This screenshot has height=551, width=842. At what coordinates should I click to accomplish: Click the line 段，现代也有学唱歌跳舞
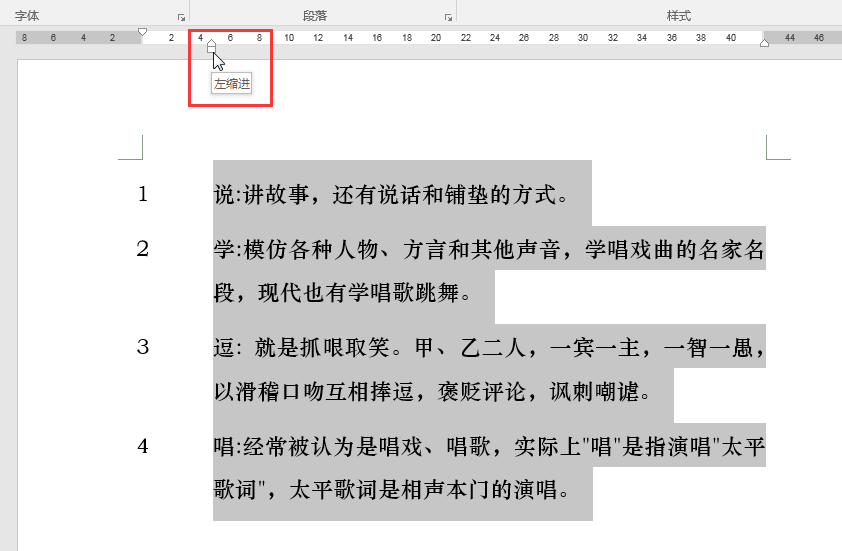[x=343, y=293]
